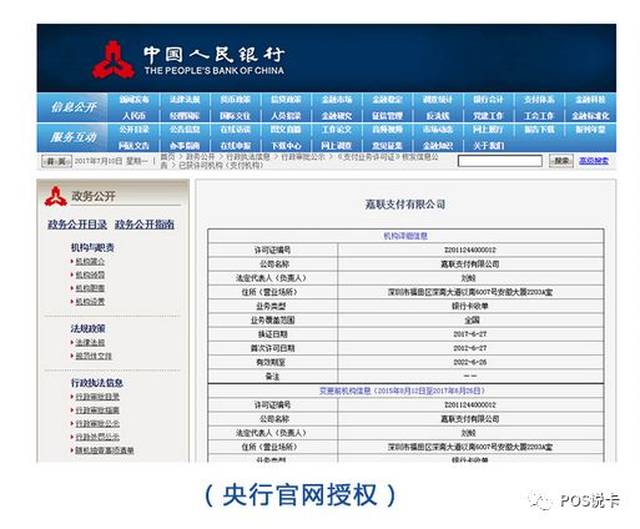
Task: Open 法律法规 under 法规政策 in the sidebar
Action: coord(90,342)
